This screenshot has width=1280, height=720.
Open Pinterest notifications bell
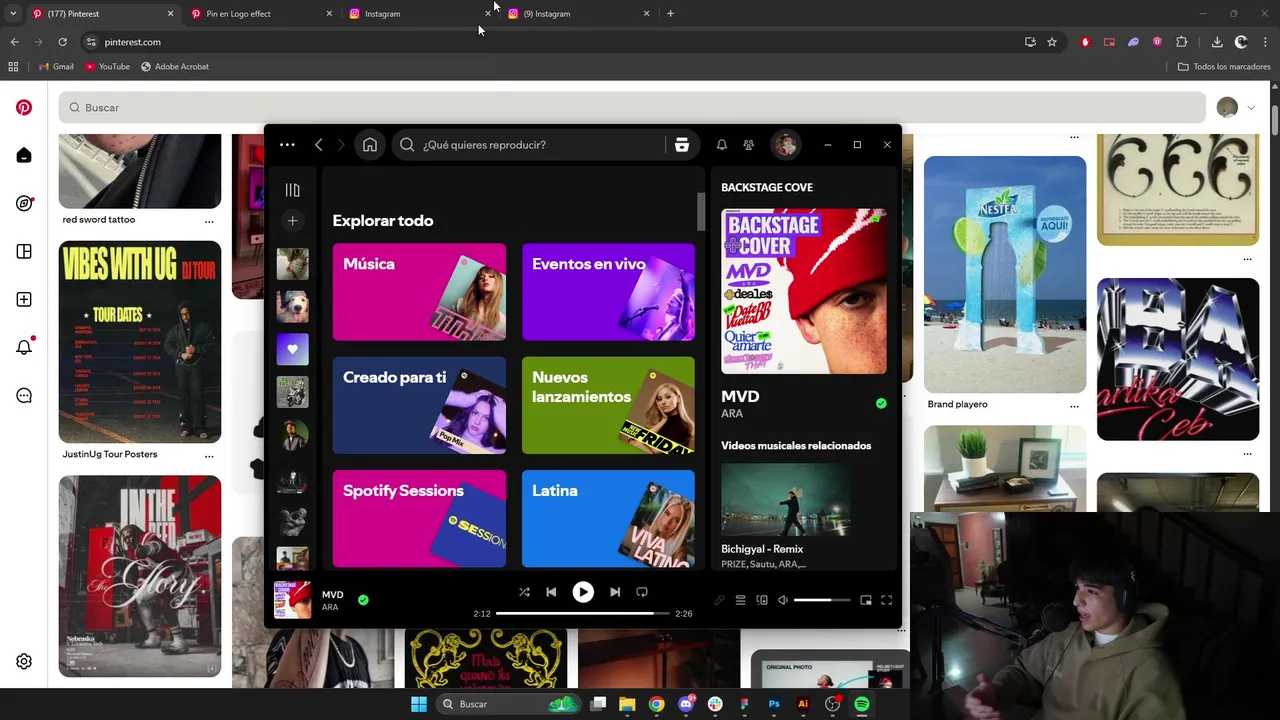24,347
